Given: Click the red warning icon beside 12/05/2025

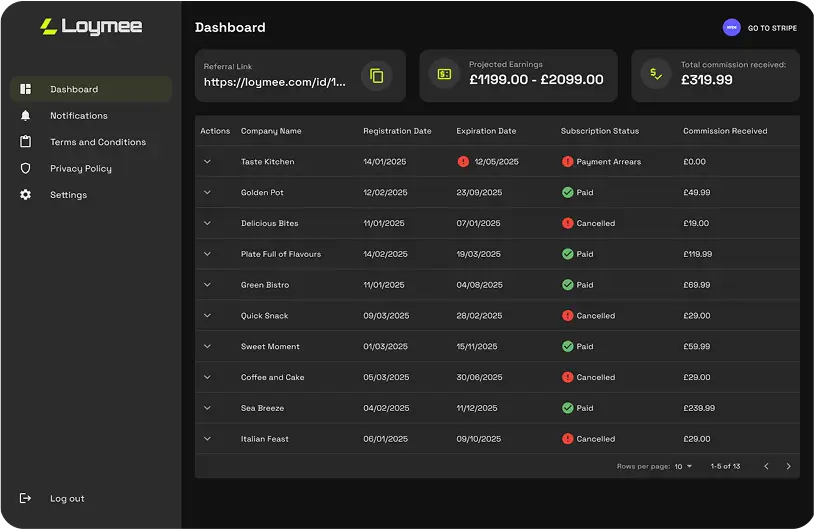Looking at the screenshot, I should point(463,161).
